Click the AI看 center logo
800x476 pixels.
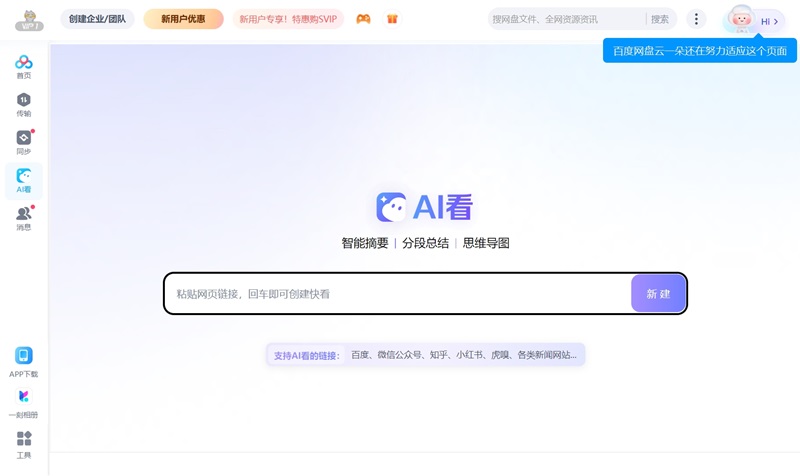tap(424, 207)
